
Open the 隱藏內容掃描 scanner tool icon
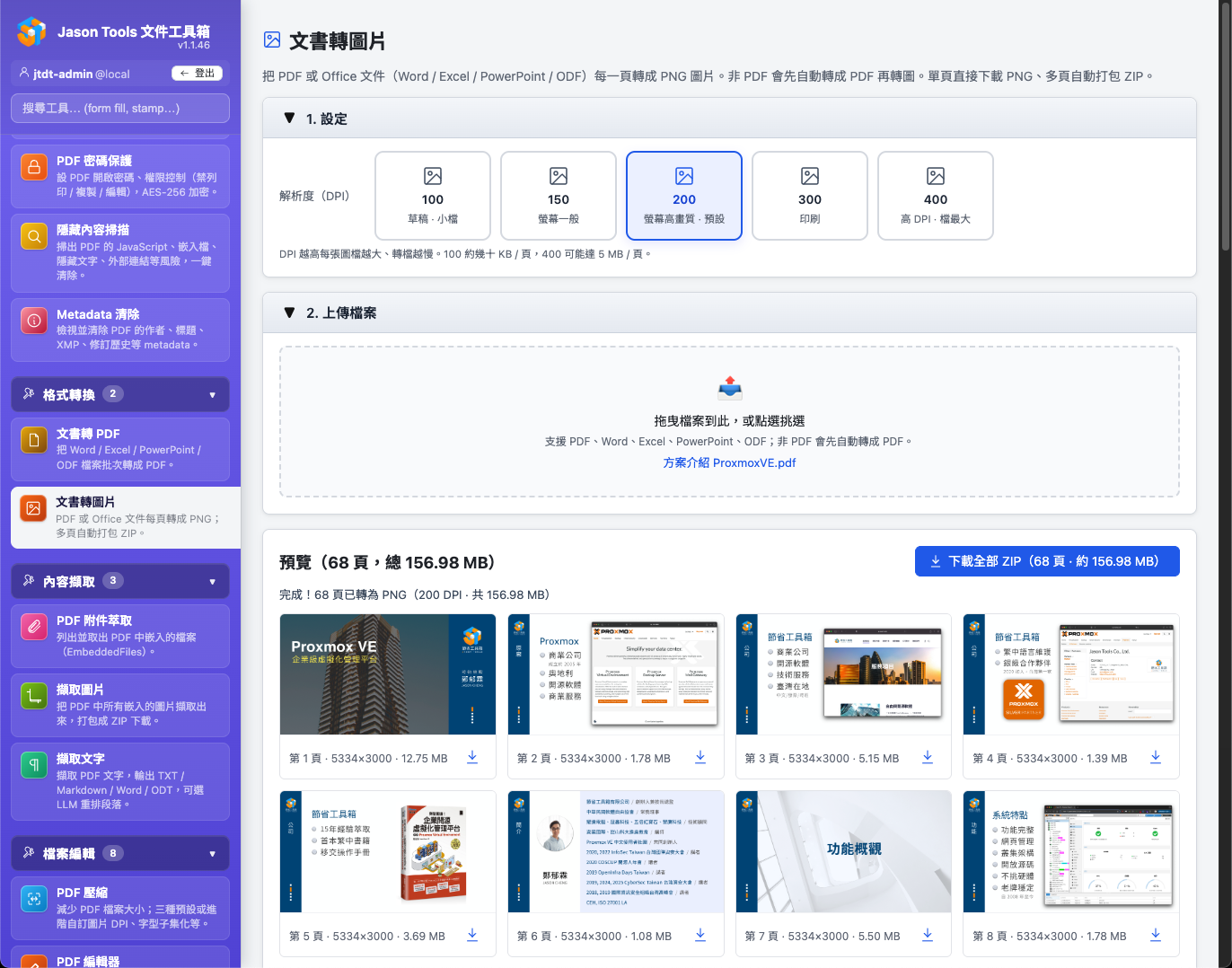click(x=33, y=235)
